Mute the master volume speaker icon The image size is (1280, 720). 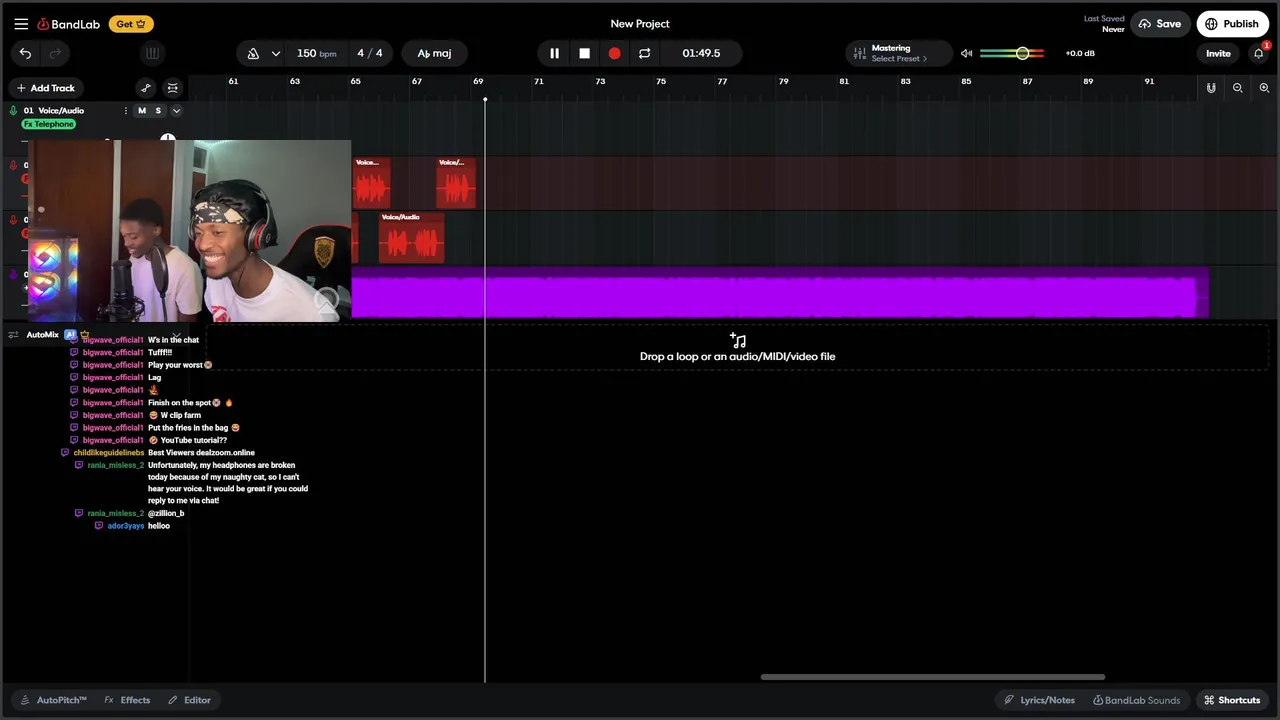point(966,53)
